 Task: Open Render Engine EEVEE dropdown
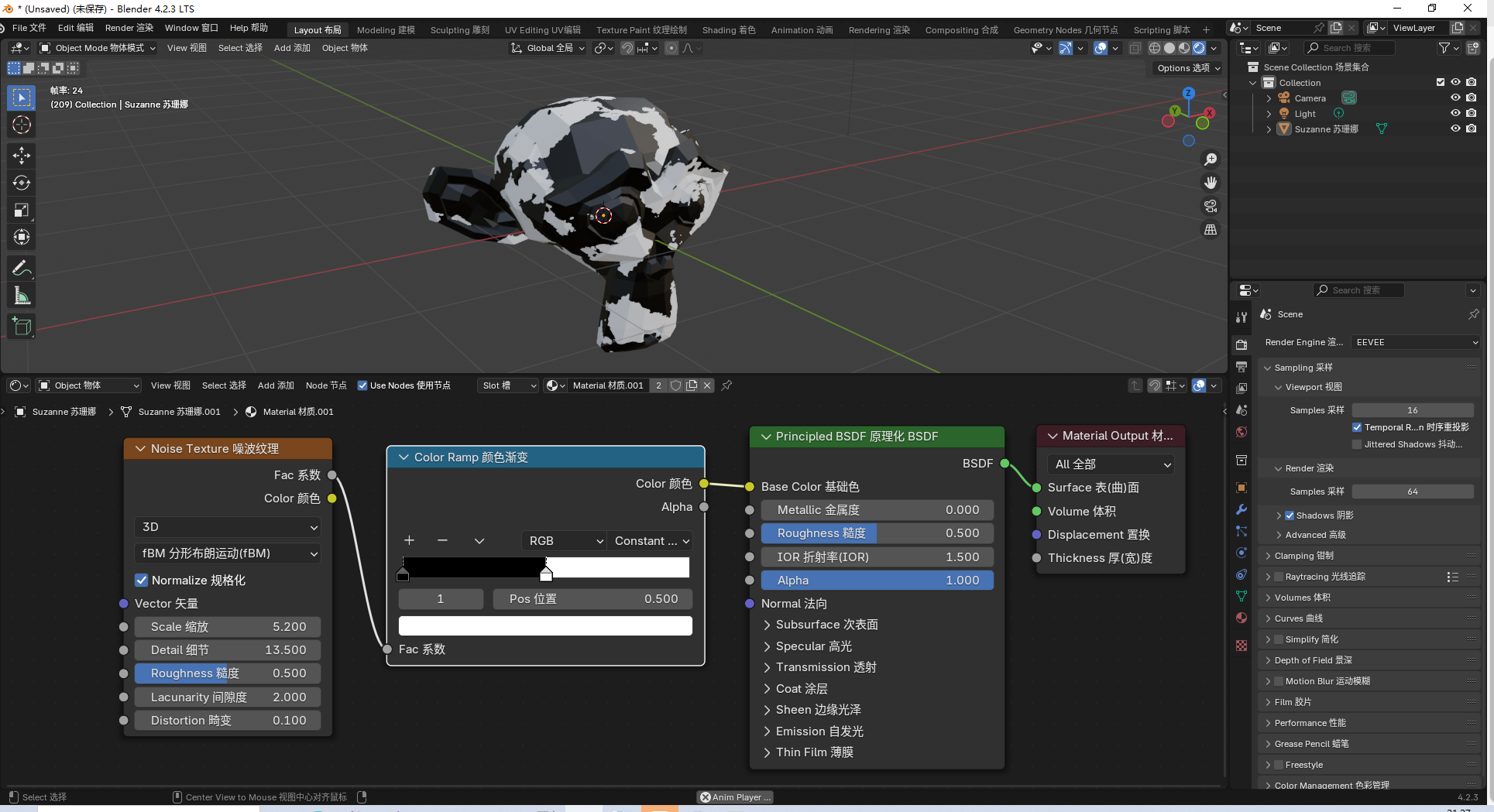coord(1416,342)
